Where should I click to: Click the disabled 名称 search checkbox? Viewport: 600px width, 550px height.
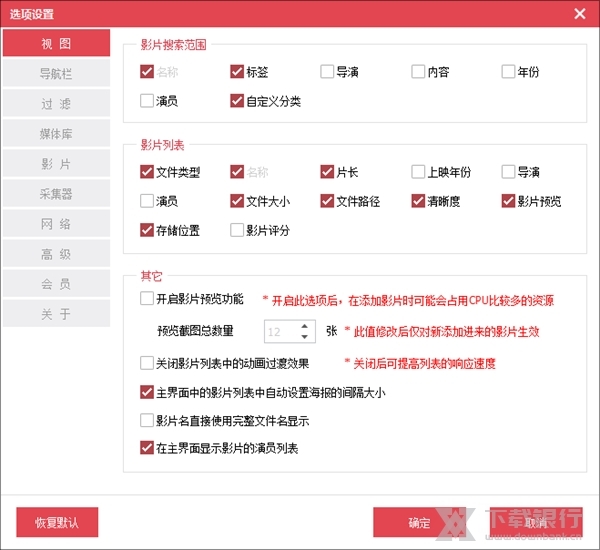pyautogui.click(x=147, y=72)
